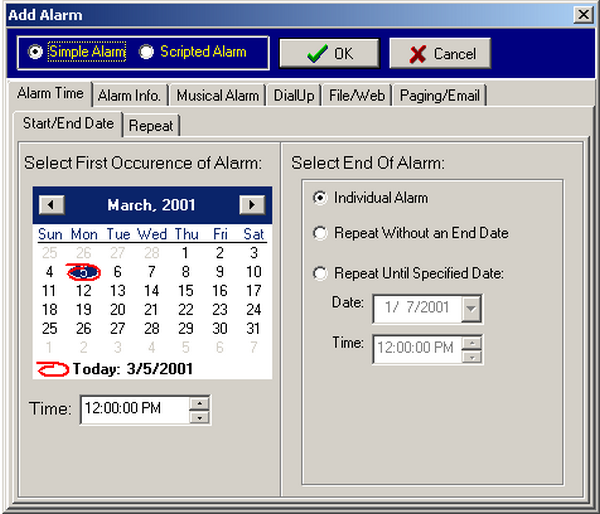The image size is (600, 514).
Task: Select March 8 in the calendar
Action: 186,272
